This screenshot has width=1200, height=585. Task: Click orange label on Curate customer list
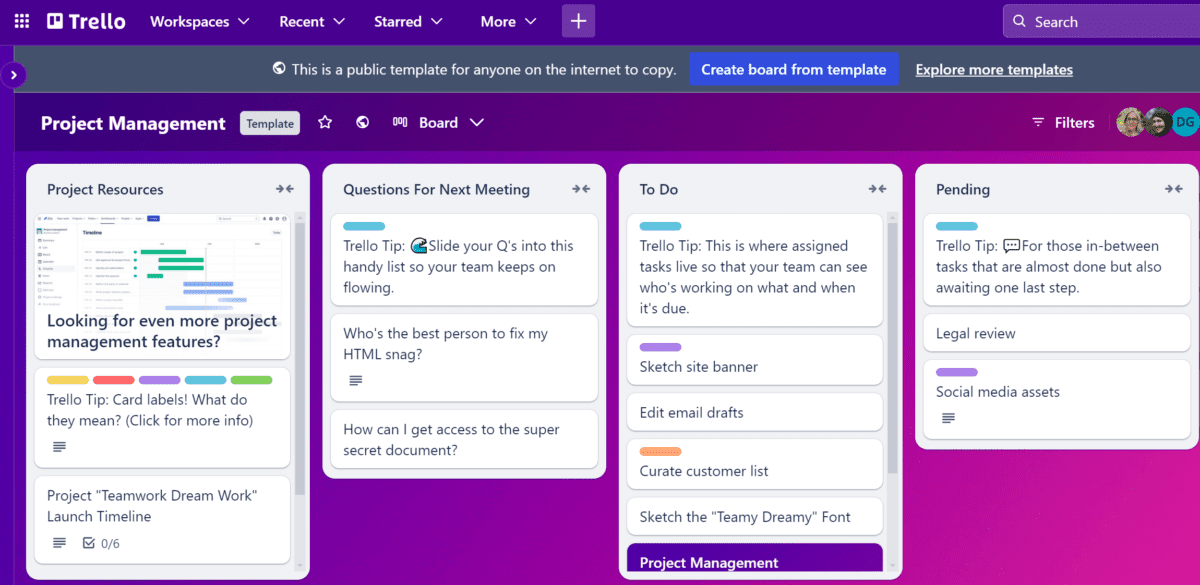point(660,451)
